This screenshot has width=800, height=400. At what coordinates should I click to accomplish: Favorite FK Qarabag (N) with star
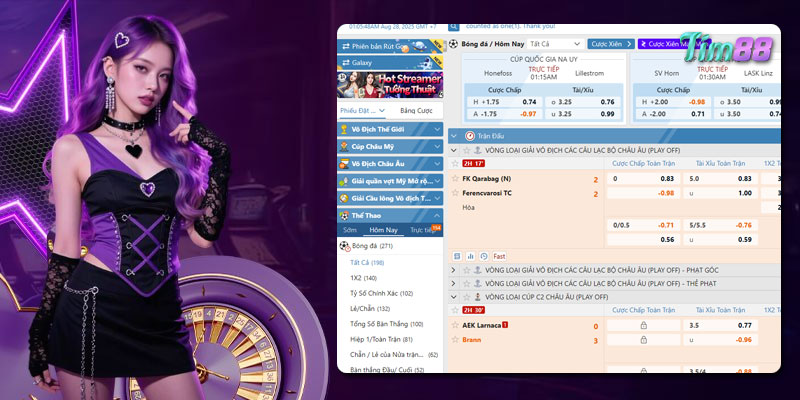click(x=455, y=178)
